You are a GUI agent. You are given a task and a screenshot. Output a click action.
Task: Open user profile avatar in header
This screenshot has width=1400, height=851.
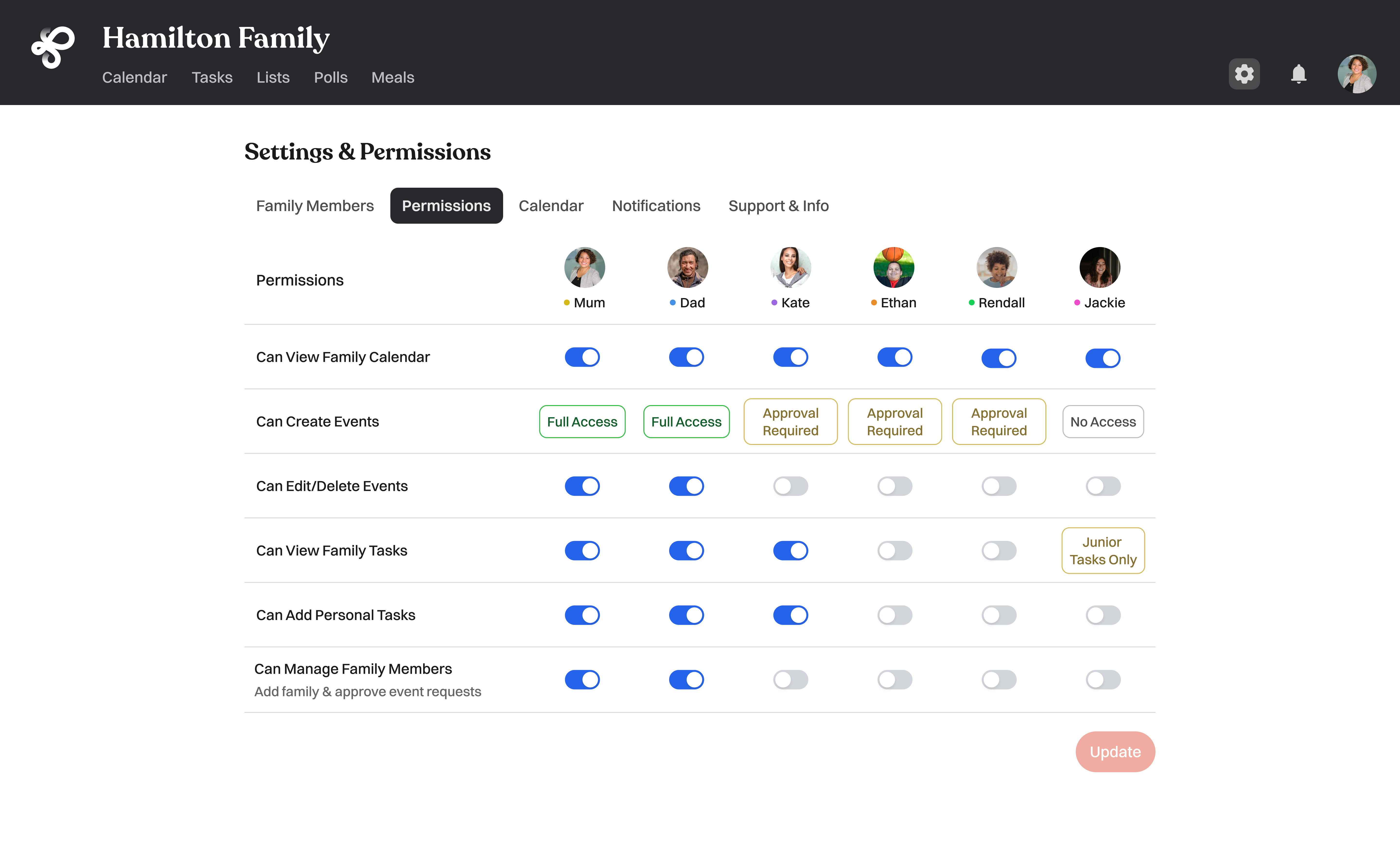coord(1356,74)
